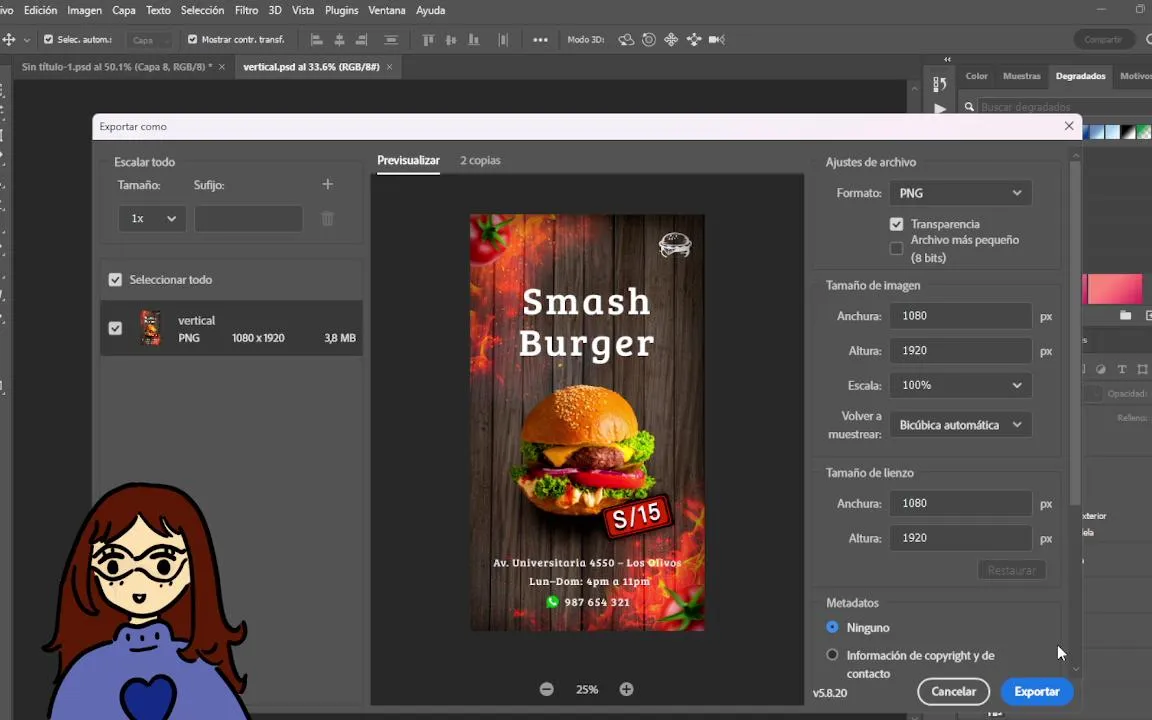Zoom out preview with minus icon
The image size is (1152, 720).
pos(547,689)
